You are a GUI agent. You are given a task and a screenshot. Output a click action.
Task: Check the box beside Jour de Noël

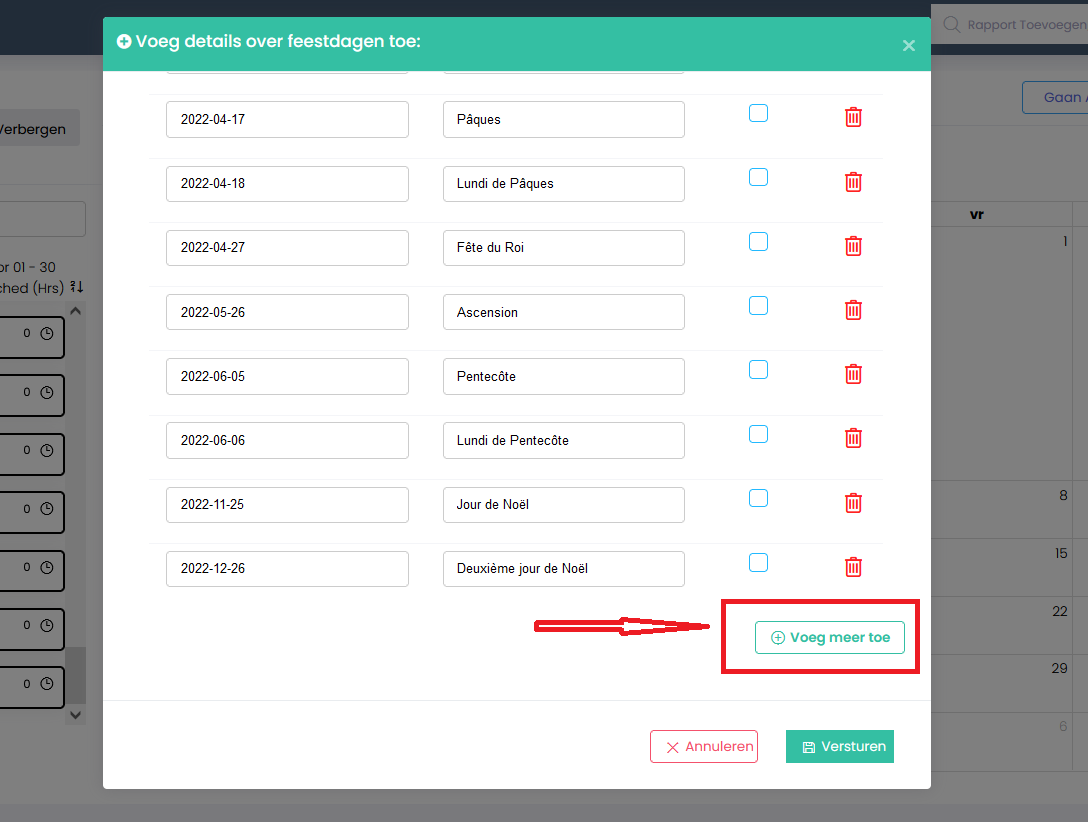click(758, 498)
